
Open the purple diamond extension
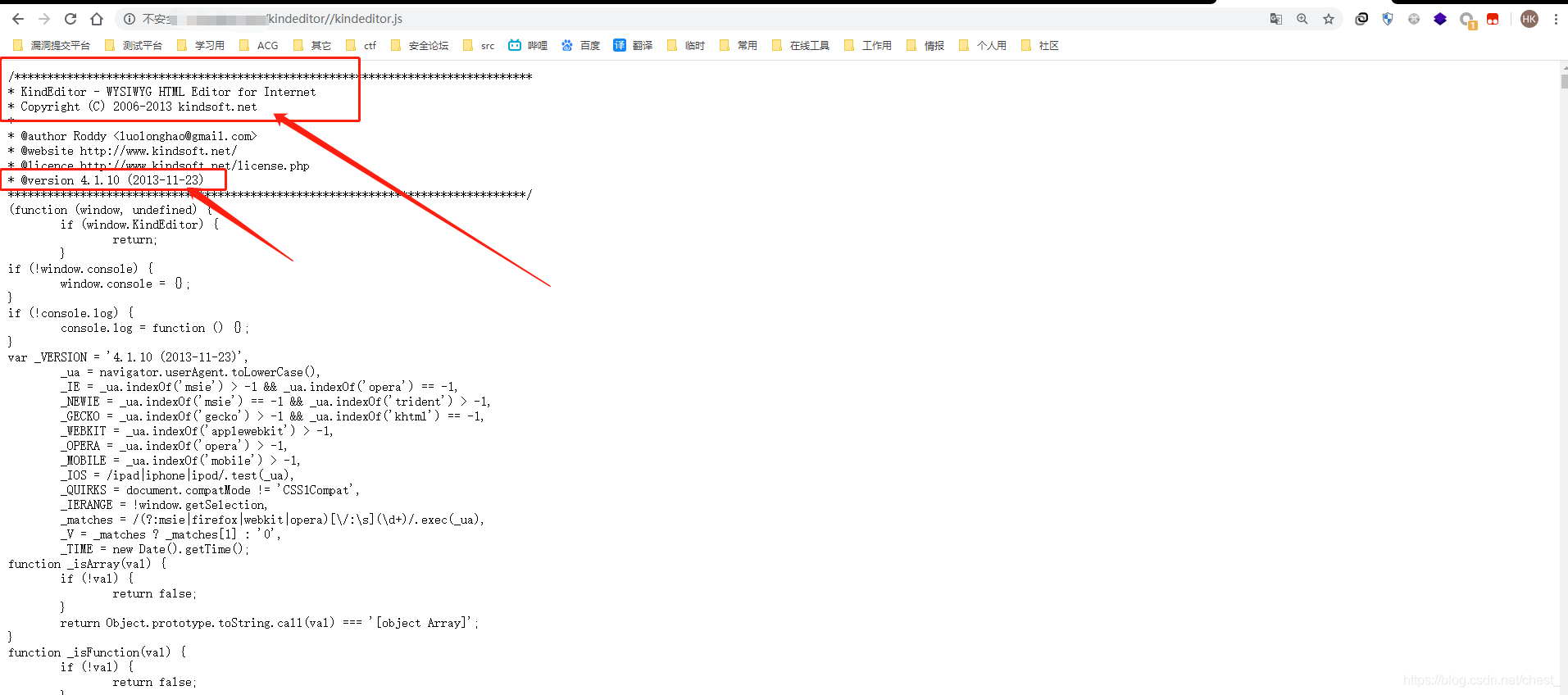point(1440,19)
